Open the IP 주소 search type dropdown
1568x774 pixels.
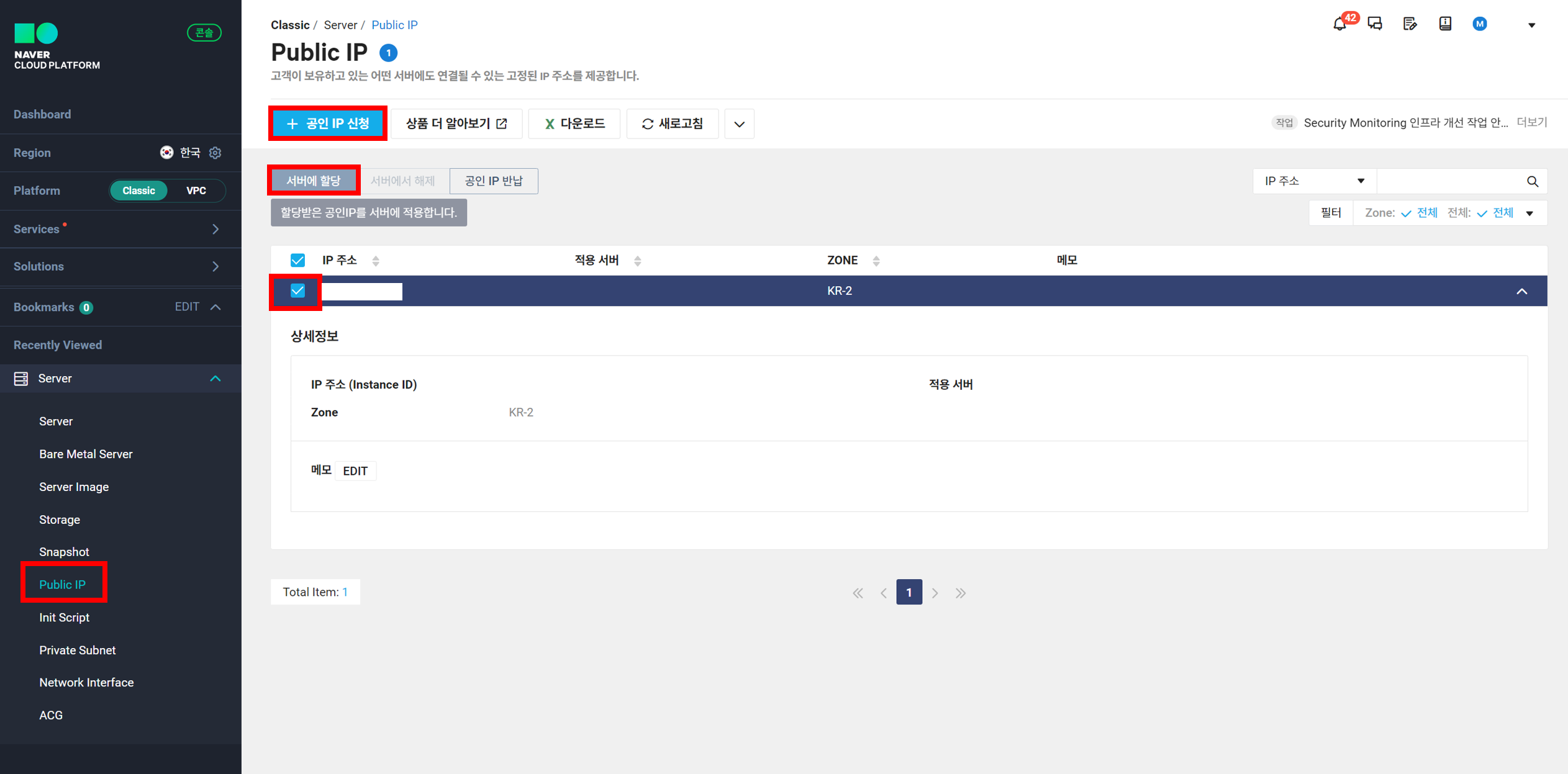click(x=1314, y=181)
